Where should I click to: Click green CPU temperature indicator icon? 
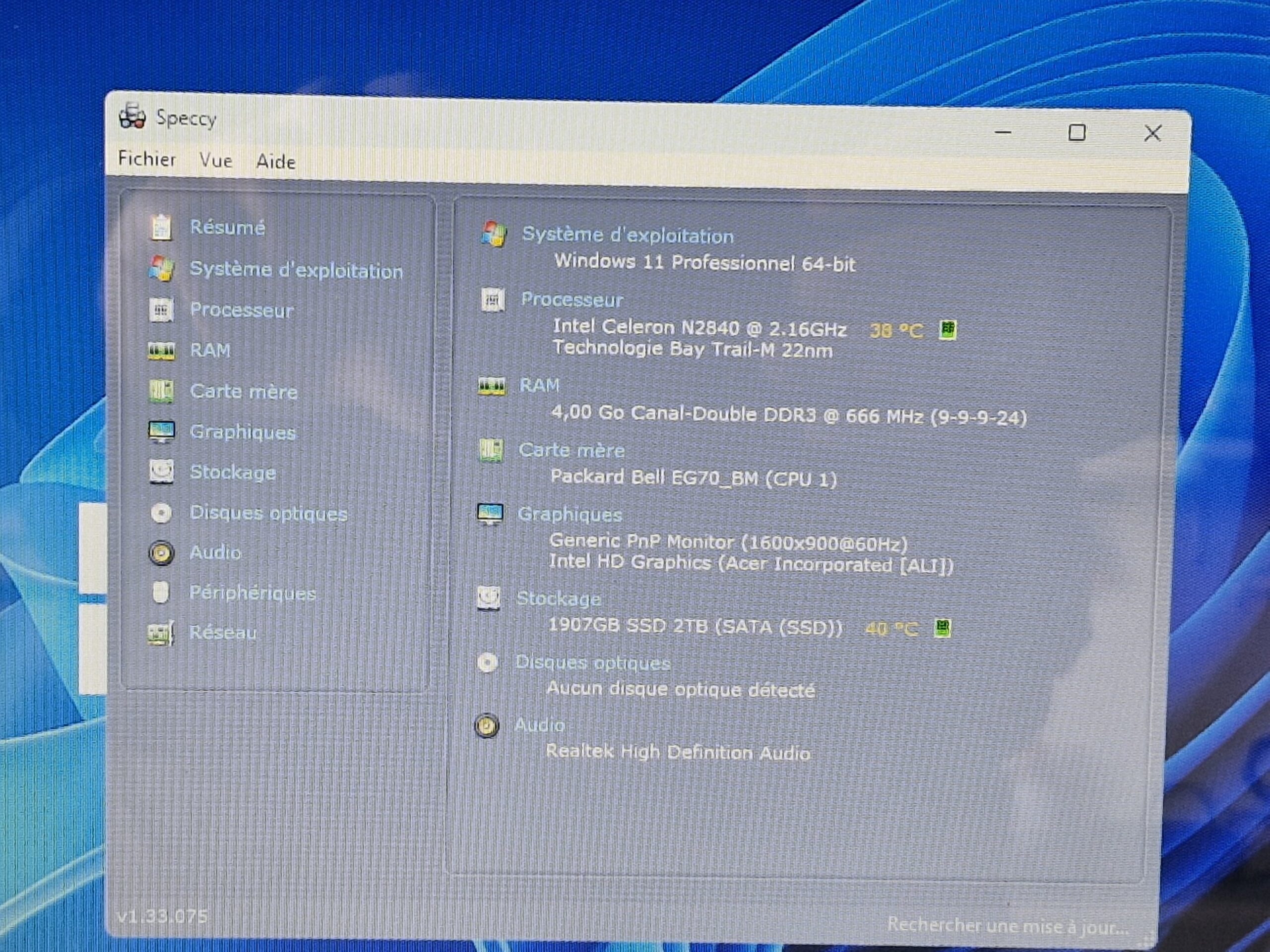pos(948,330)
